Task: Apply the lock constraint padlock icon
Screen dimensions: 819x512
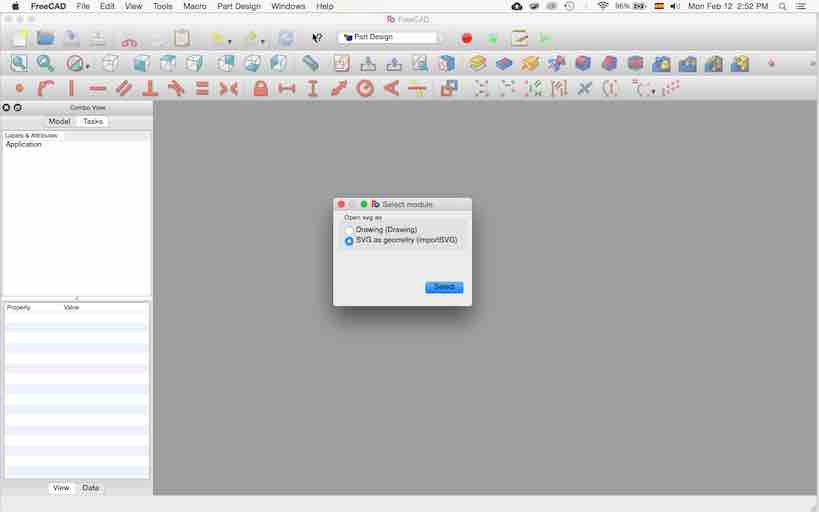Action: (x=260, y=88)
